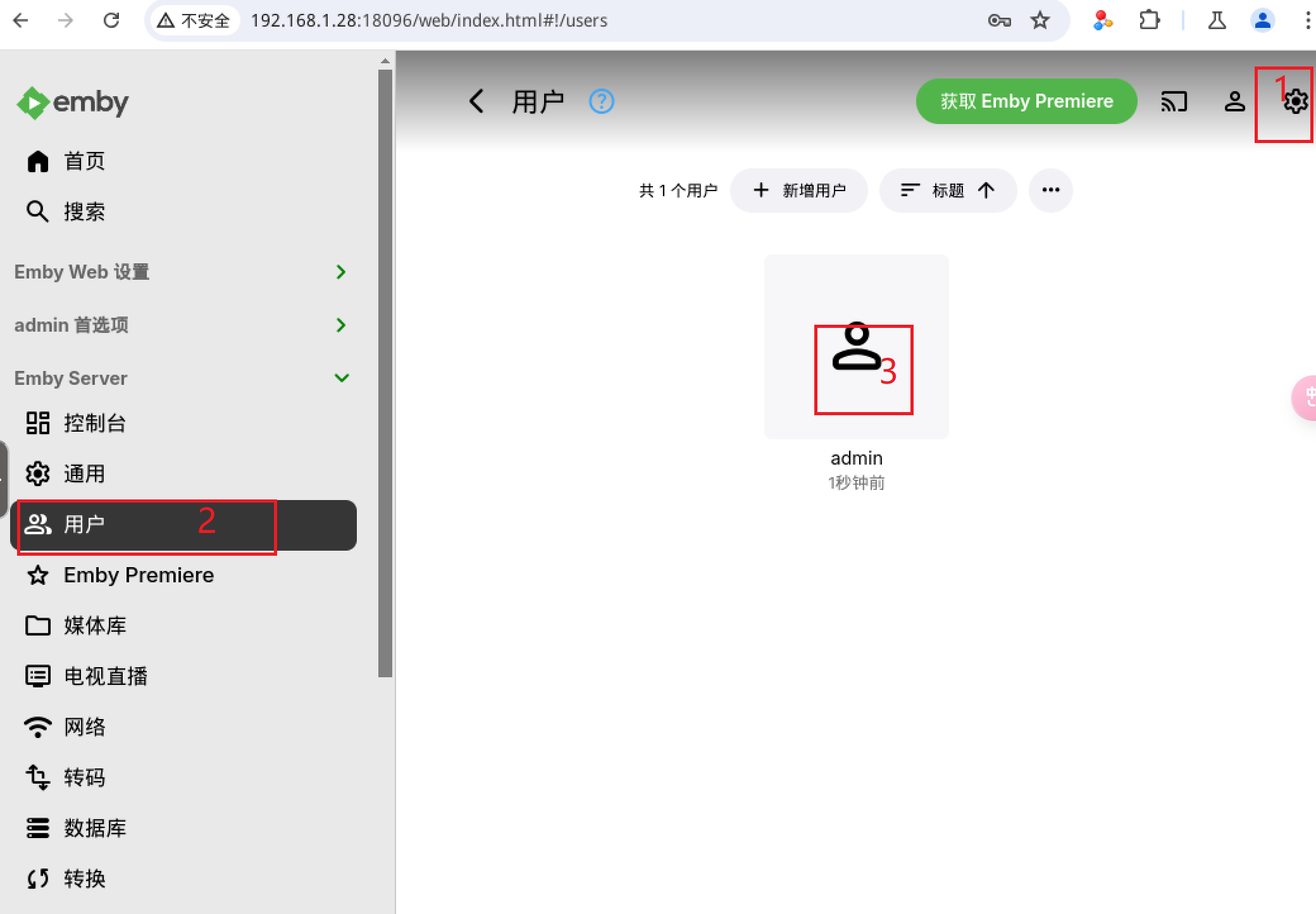Image resolution: width=1316 pixels, height=914 pixels.
Task: Open the Chrome profile avatar
Action: [x=1263, y=20]
